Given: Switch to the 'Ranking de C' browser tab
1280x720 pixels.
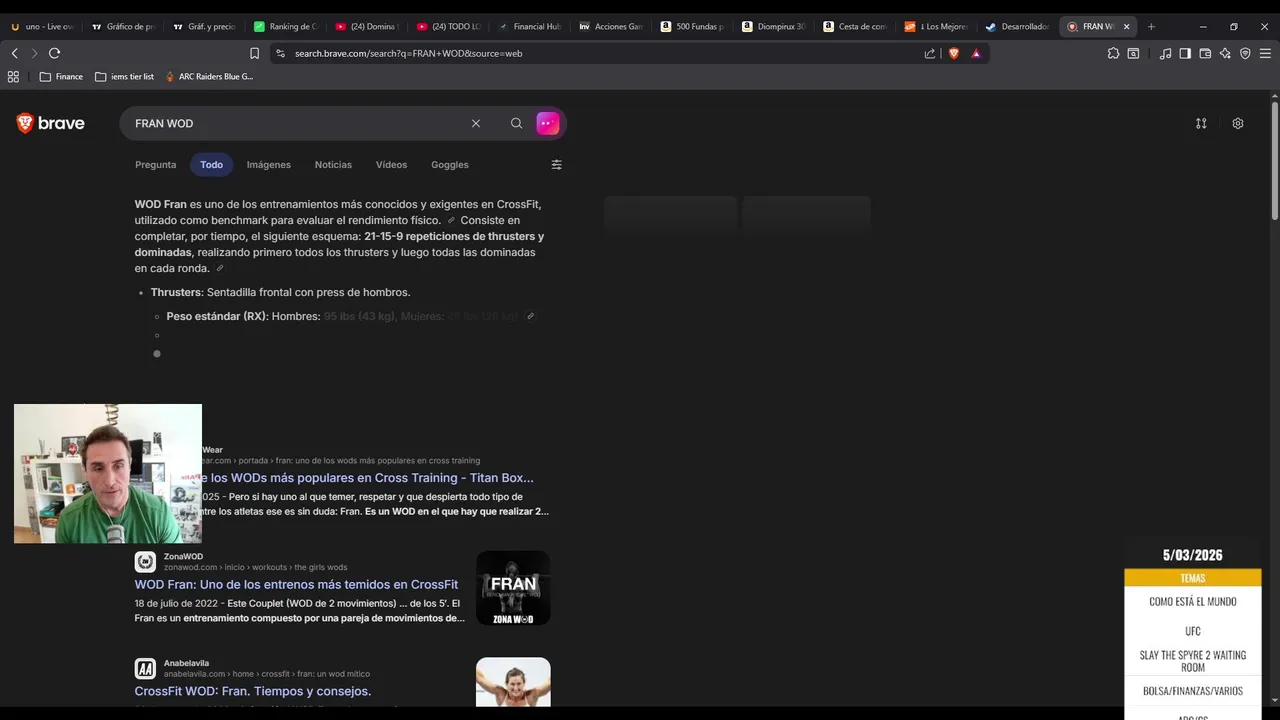Looking at the screenshot, I should (x=286, y=27).
